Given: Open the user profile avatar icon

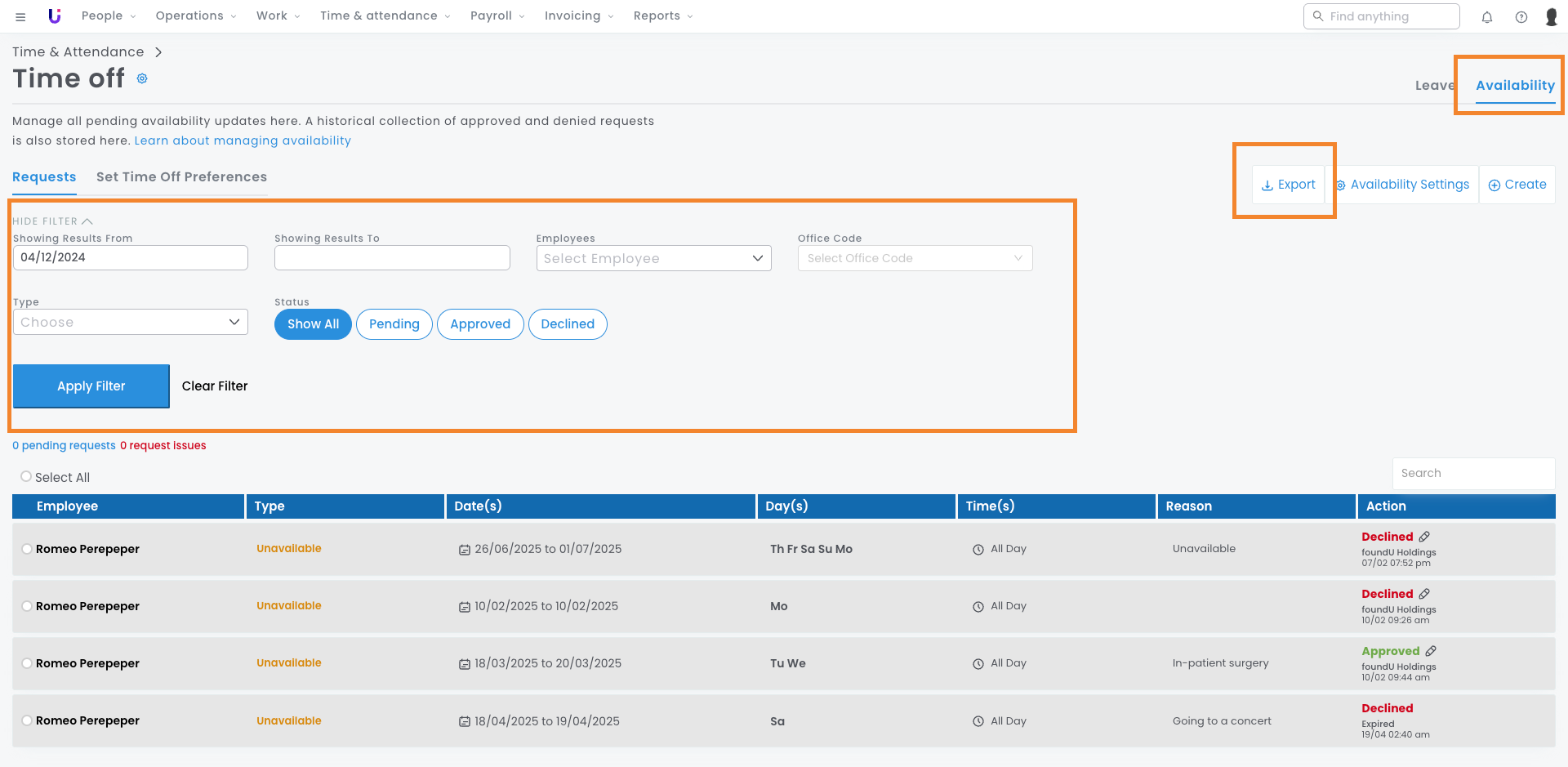Looking at the screenshot, I should [x=1551, y=17].
